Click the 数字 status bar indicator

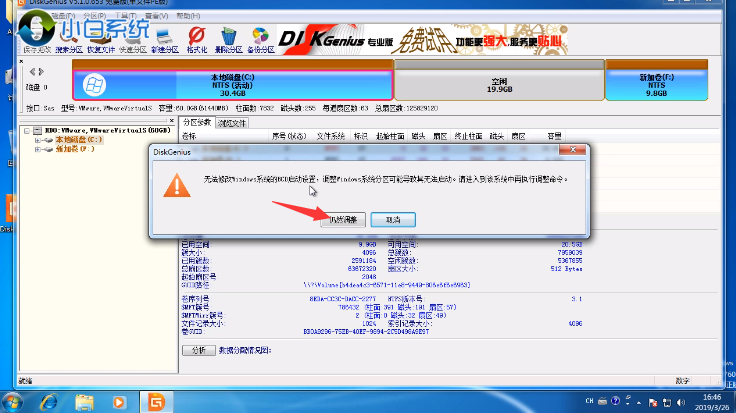682,381
